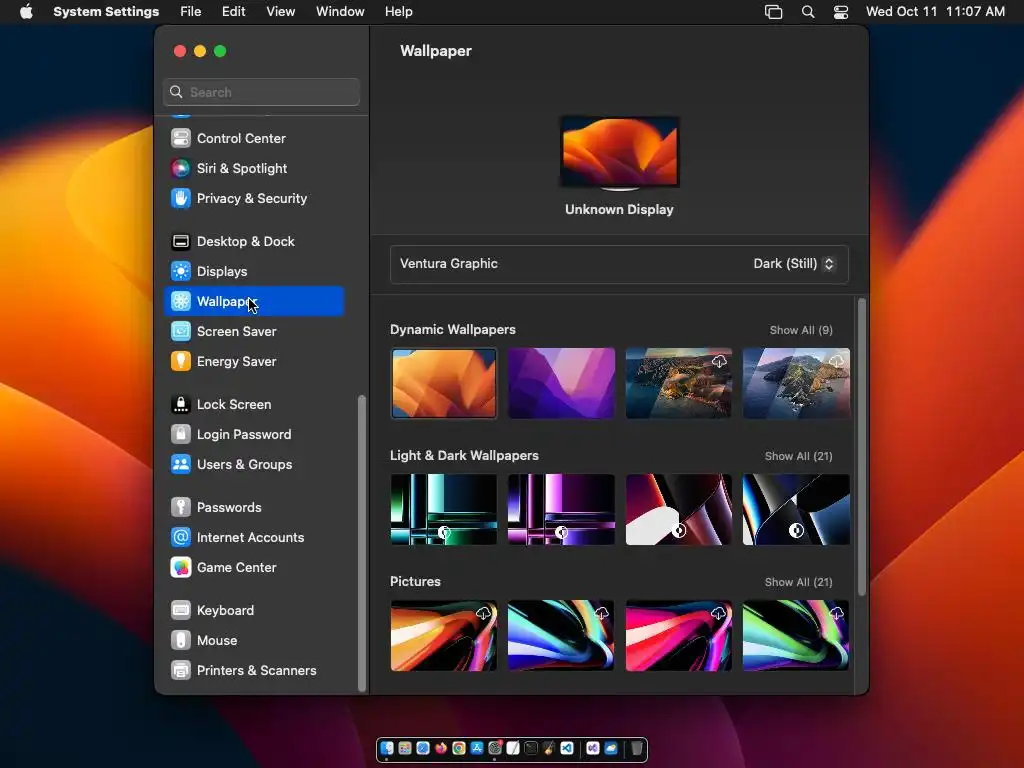Open Dark (Still) appearance dropdown
The height and width of the screenshot is (768, 1024).
[x=793, y=264]
